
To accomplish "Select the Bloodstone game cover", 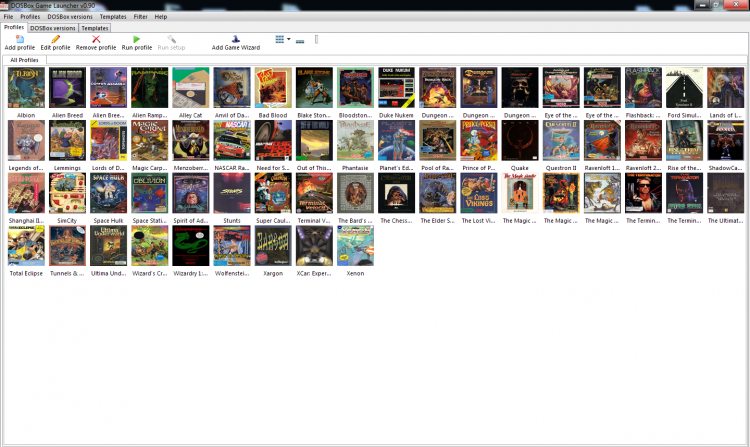I will pyautogui.click(x=355, y=87).
